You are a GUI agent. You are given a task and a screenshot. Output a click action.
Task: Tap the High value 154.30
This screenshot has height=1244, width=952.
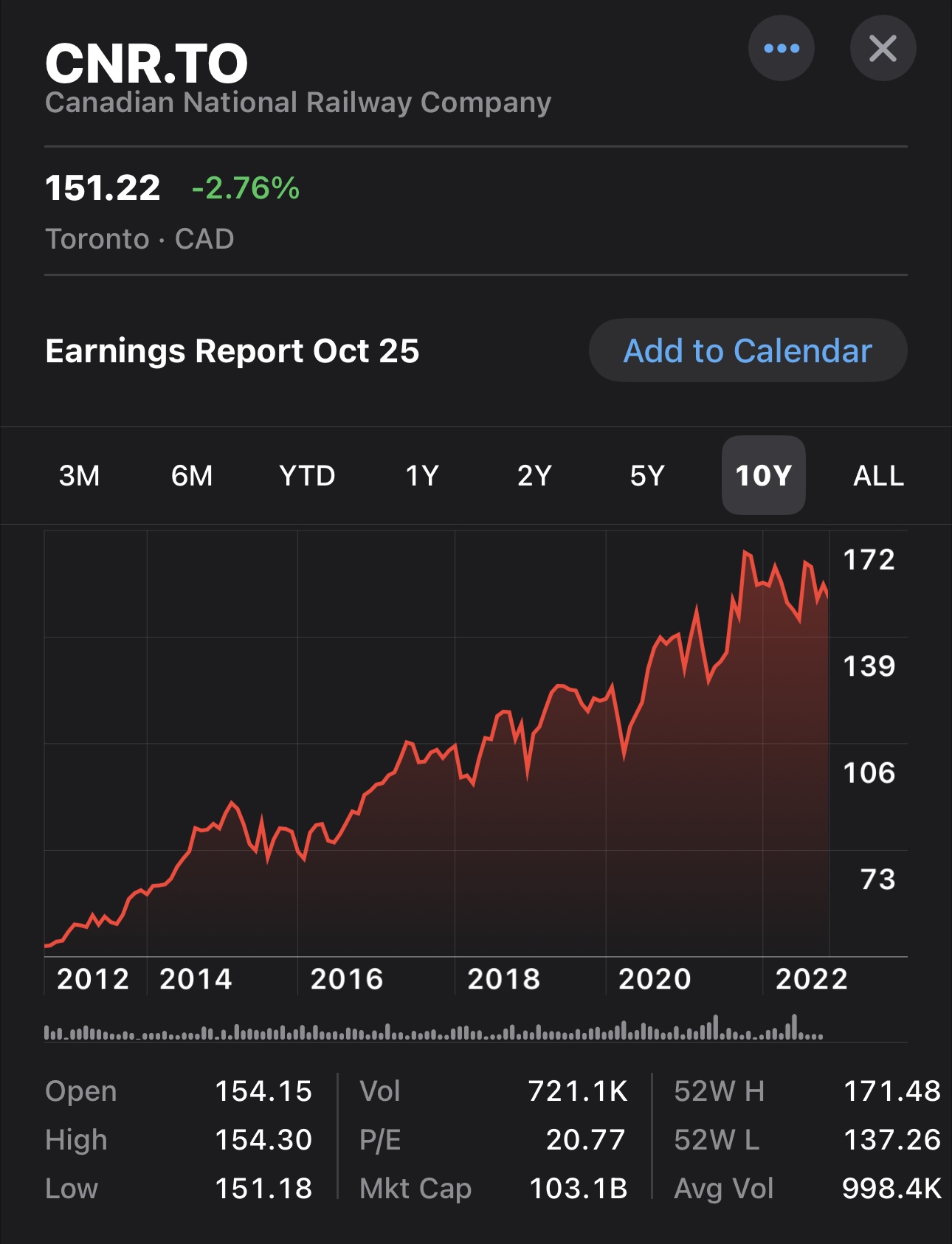(x=263, y=1140)
